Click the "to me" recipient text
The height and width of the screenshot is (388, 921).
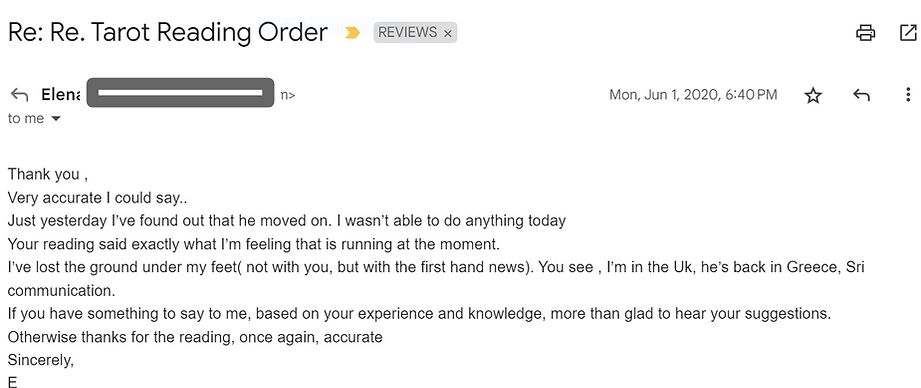(26, 119)
